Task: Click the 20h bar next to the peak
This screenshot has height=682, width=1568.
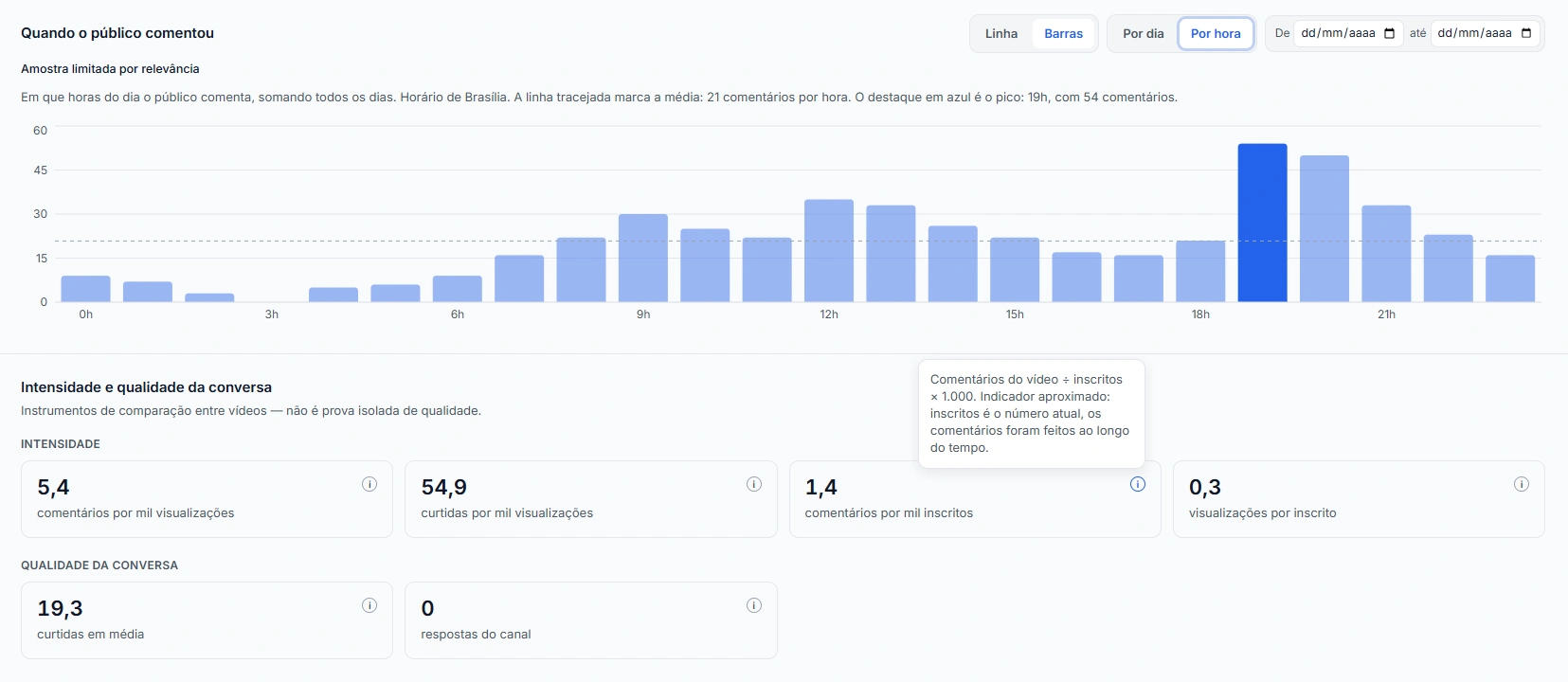Action: 1325,228
